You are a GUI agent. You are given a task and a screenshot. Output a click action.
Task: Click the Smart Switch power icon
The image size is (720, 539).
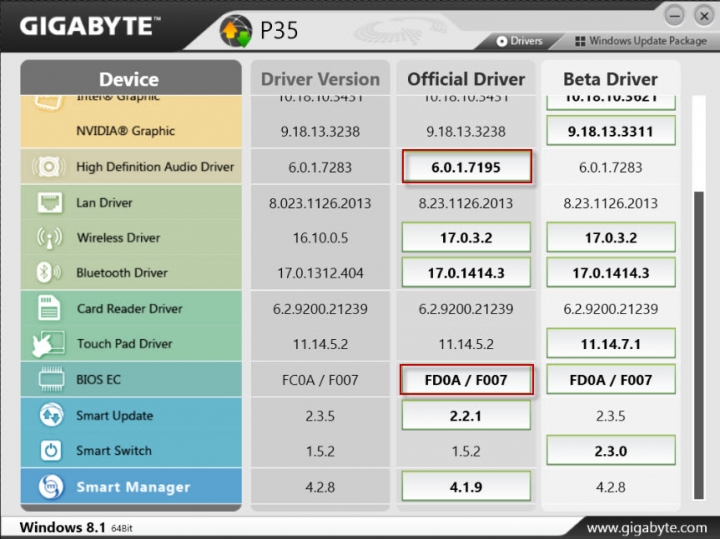click(51, 450)
